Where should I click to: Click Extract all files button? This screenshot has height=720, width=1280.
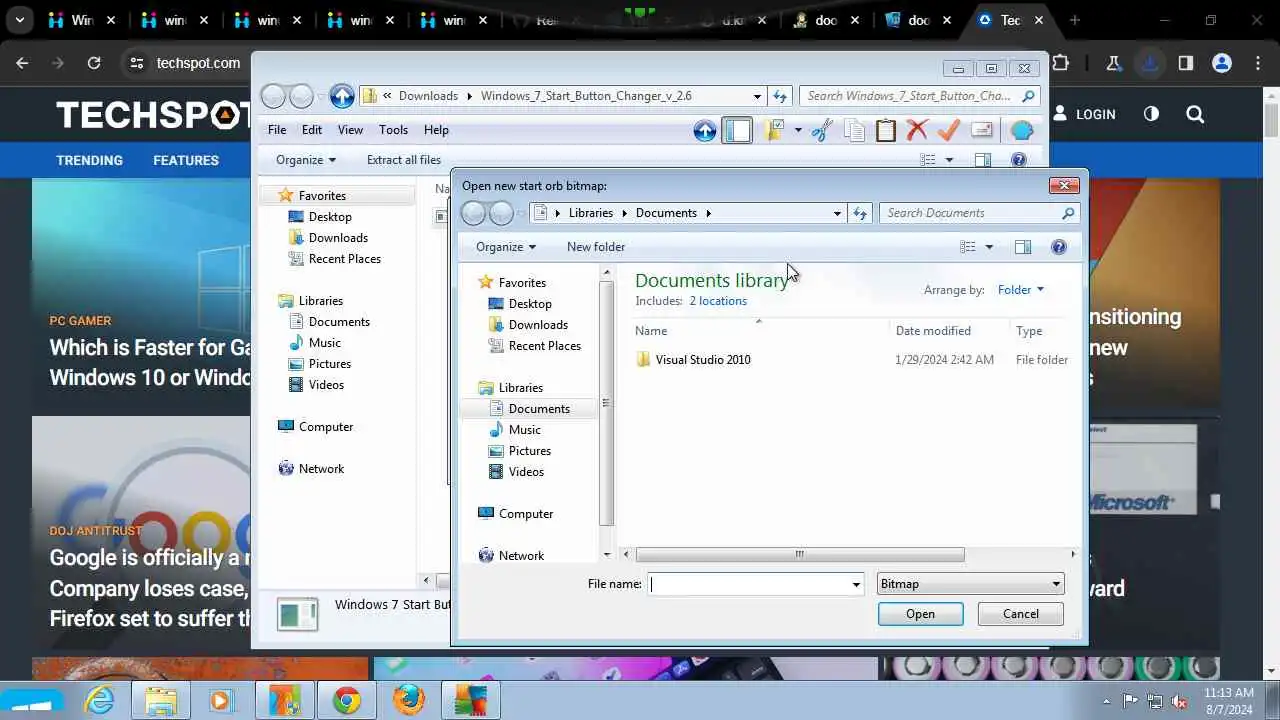click(404, 160)
